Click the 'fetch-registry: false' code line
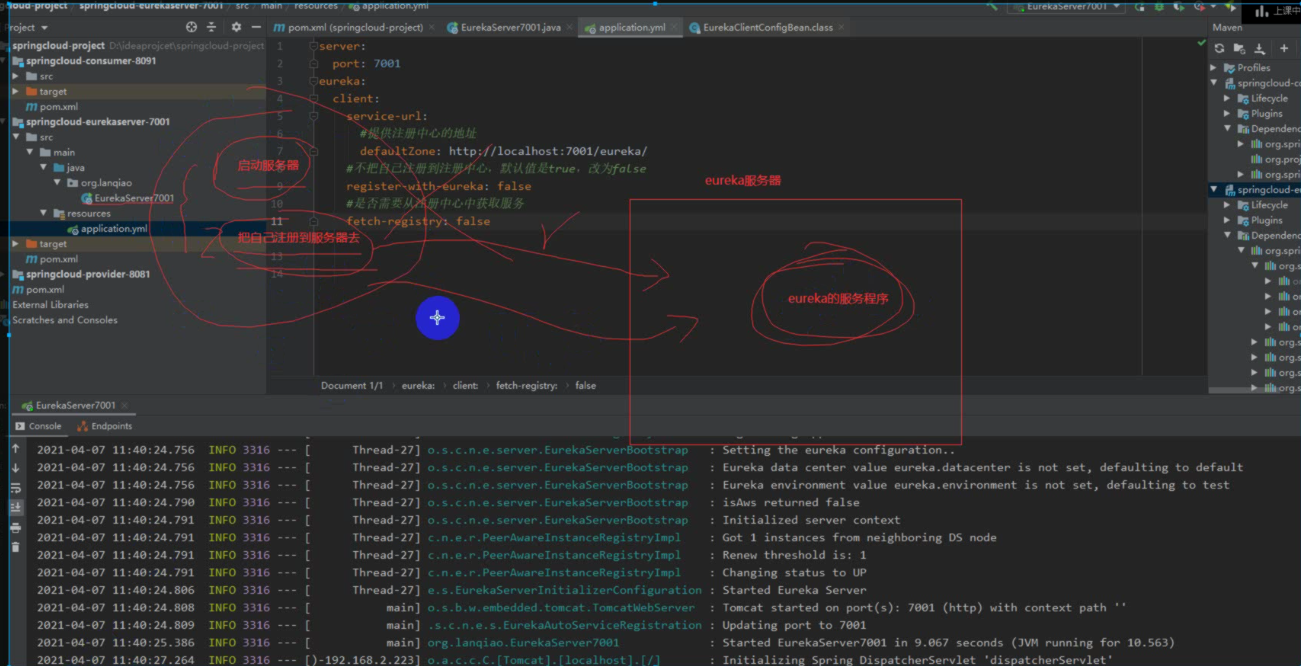Image resolution: width=1301 pixels, height=666 pixels. (x=418, y=221)
